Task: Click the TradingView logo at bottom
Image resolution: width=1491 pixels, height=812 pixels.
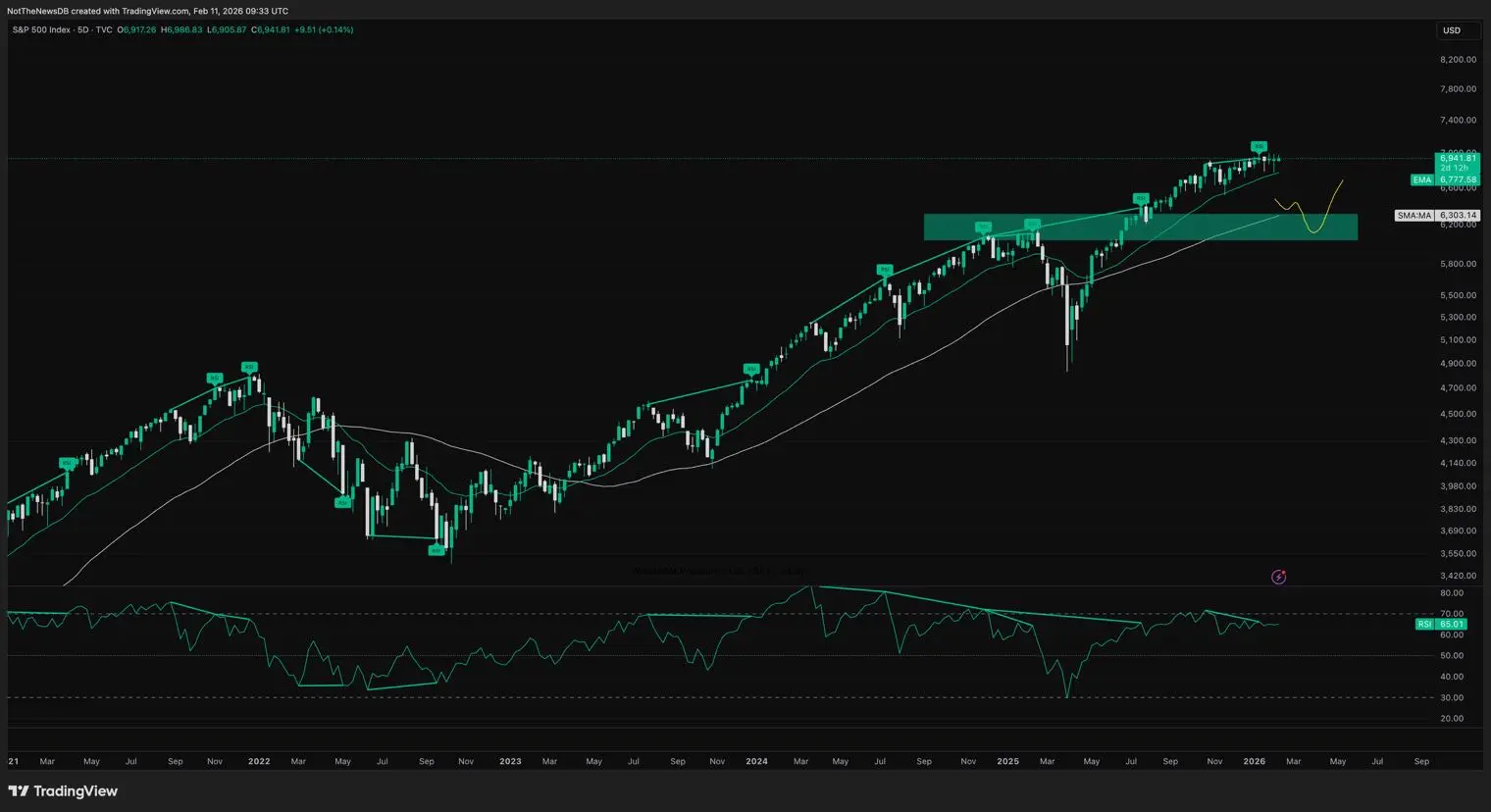Action: click(x=63, y=791)
